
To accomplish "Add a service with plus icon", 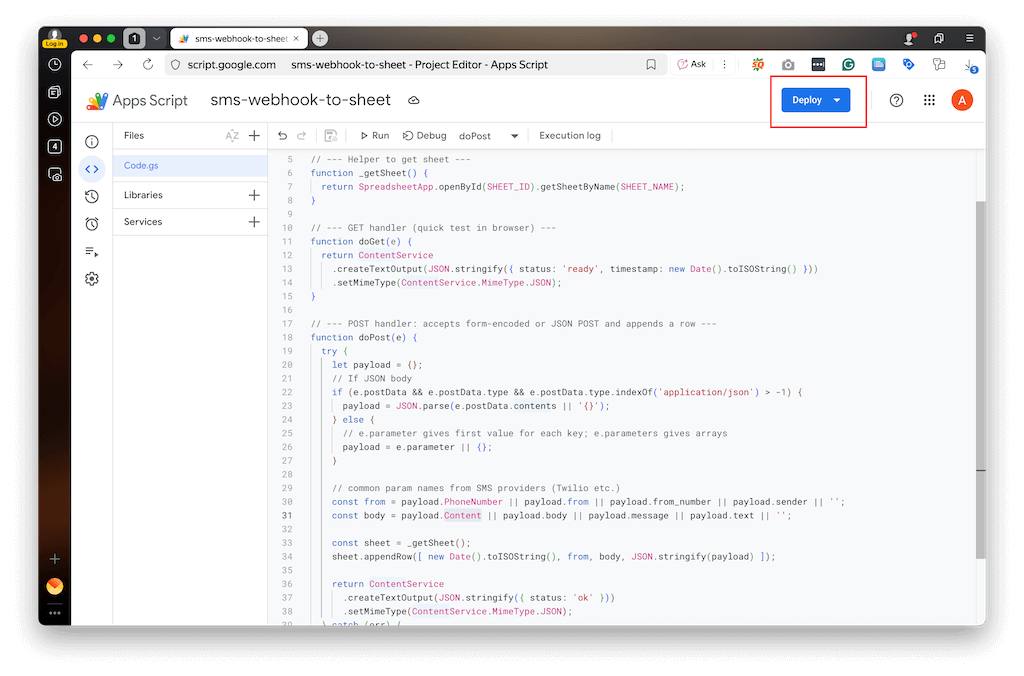I will click(254, 222).
